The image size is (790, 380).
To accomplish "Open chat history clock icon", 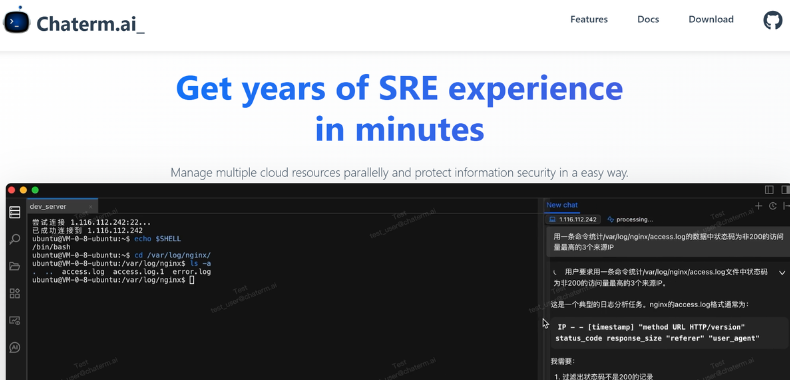I will (x=772, y=206).
